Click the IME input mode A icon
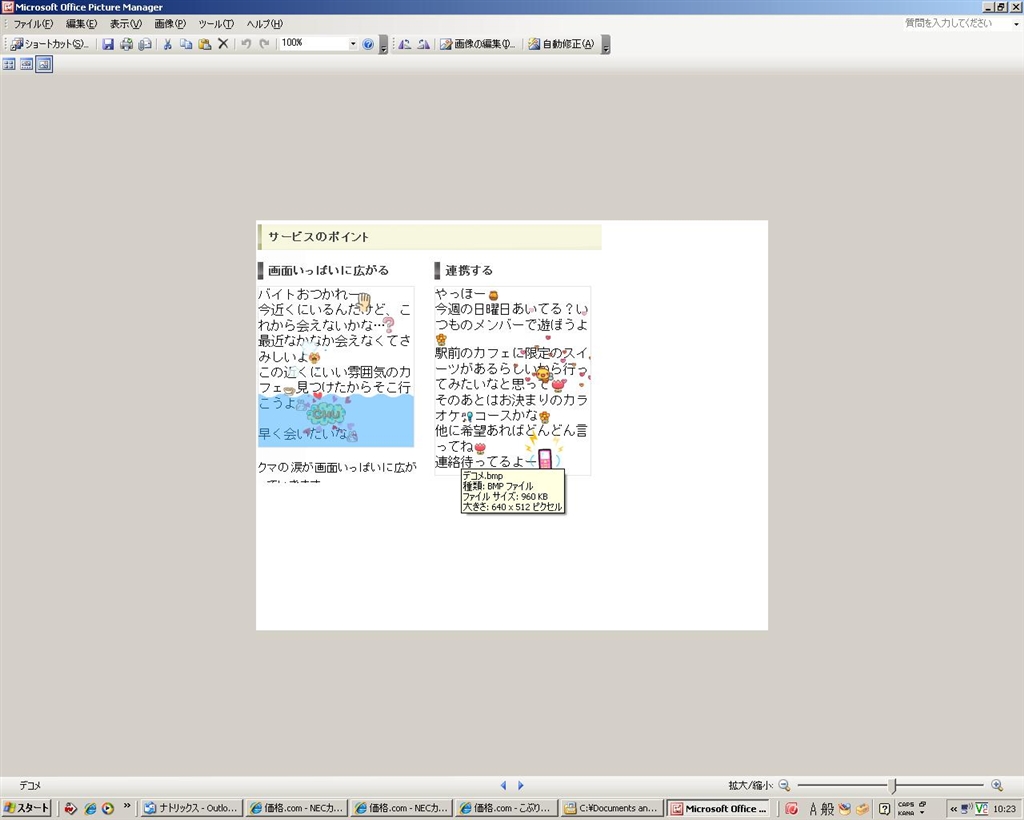 coord(813,809)
